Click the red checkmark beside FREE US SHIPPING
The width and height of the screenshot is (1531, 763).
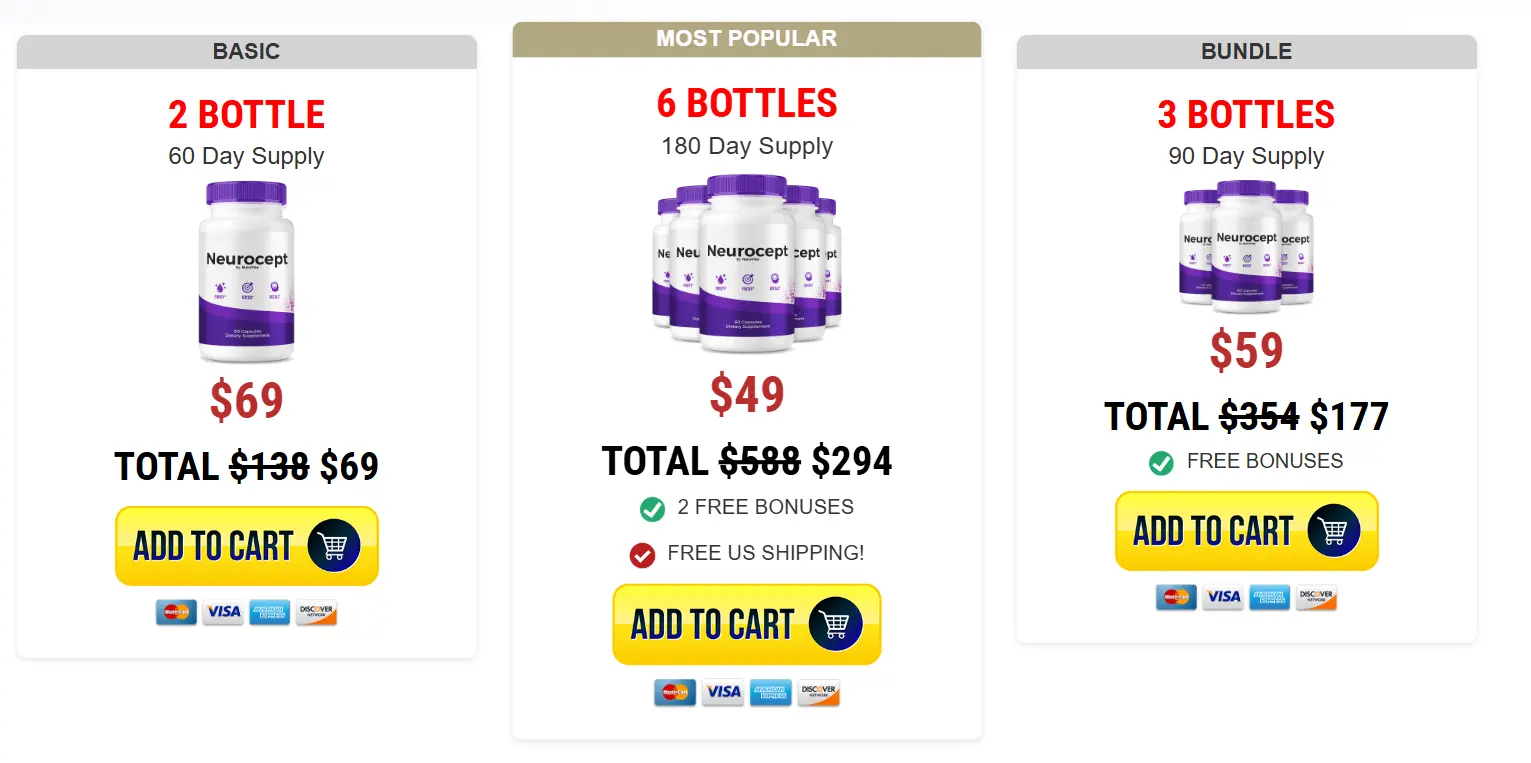pos(642,554)
